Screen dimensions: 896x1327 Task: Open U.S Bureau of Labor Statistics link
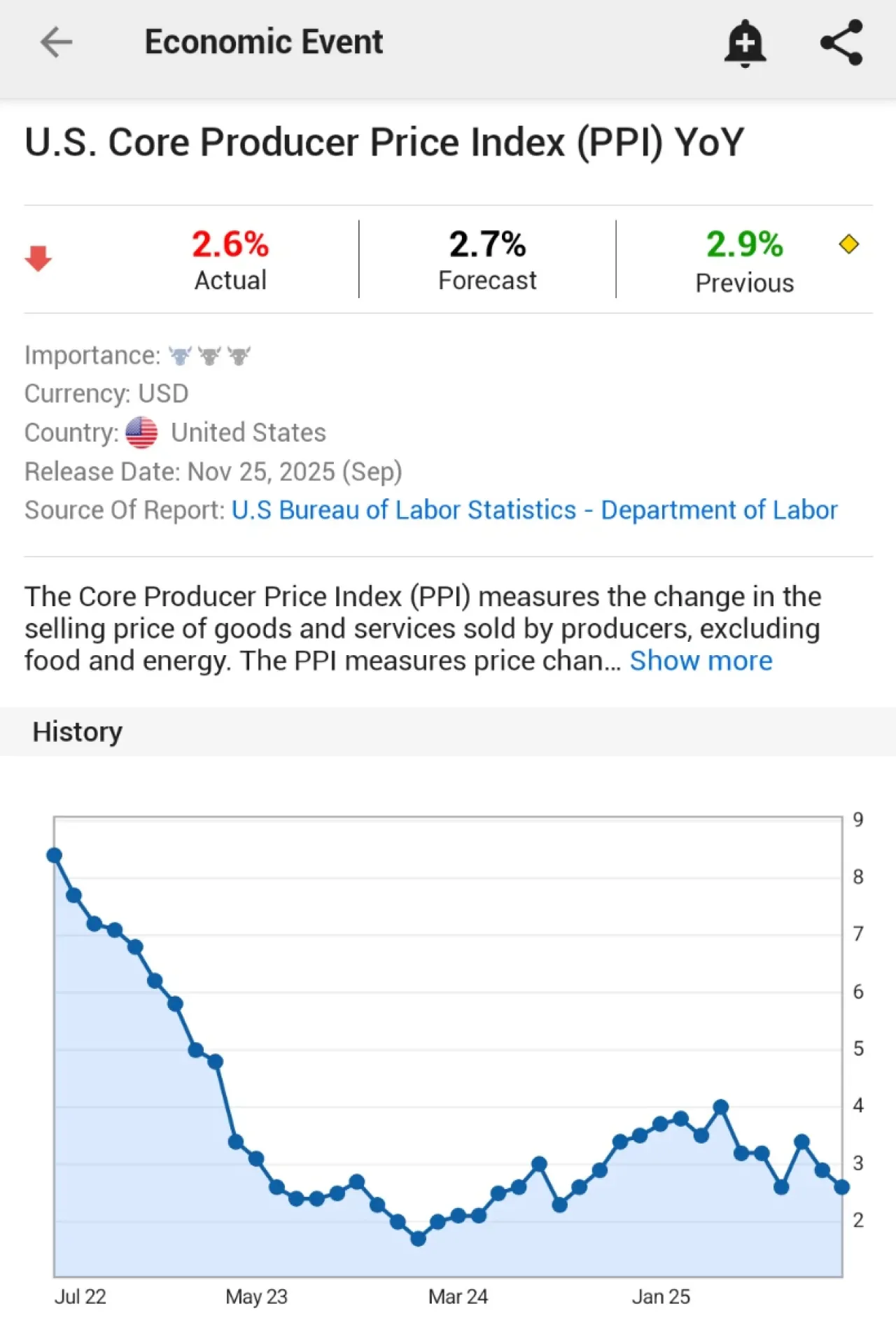[534, 510]
